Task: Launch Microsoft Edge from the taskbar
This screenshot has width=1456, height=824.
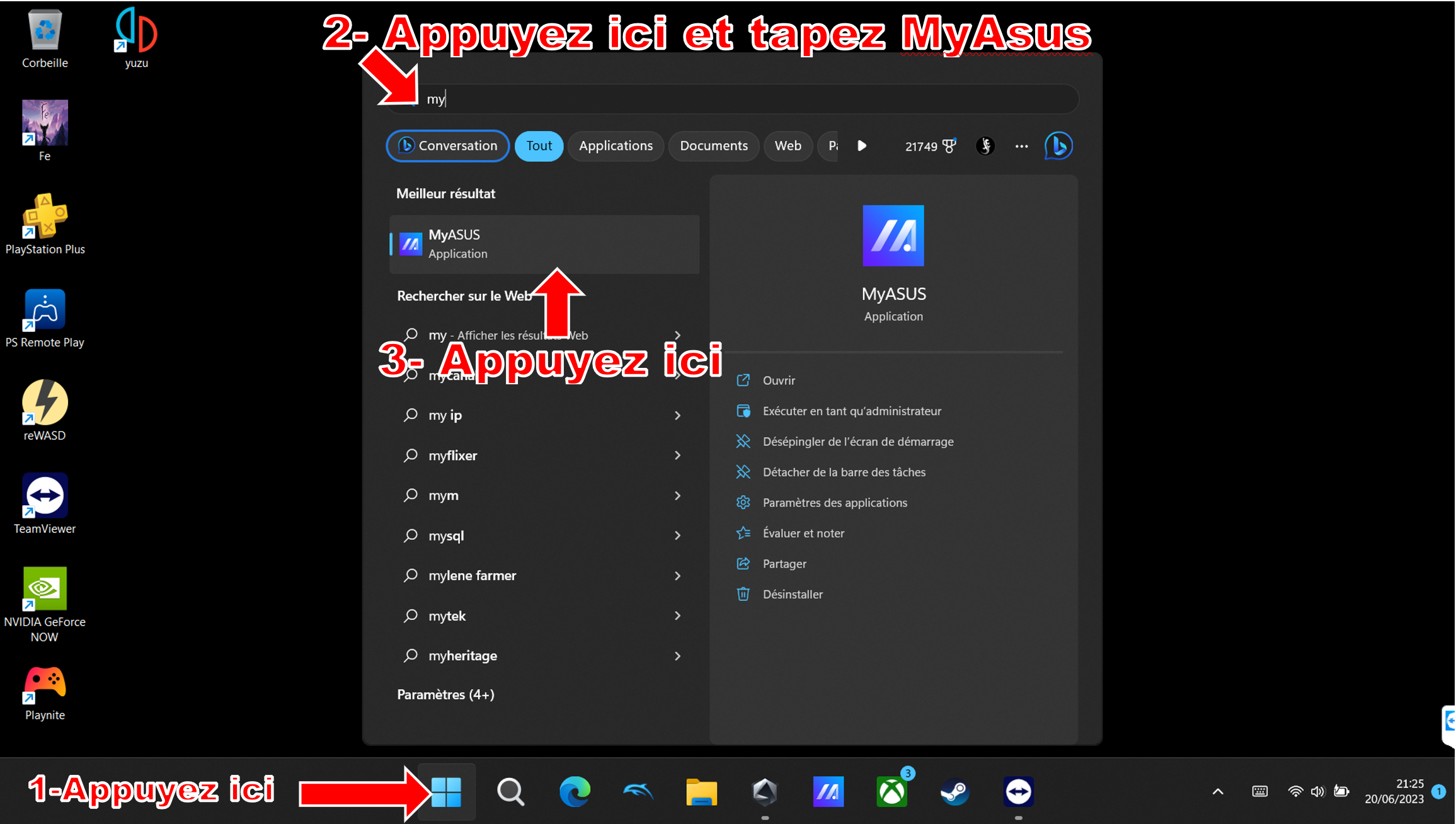Action: click(x=575, y=791)
